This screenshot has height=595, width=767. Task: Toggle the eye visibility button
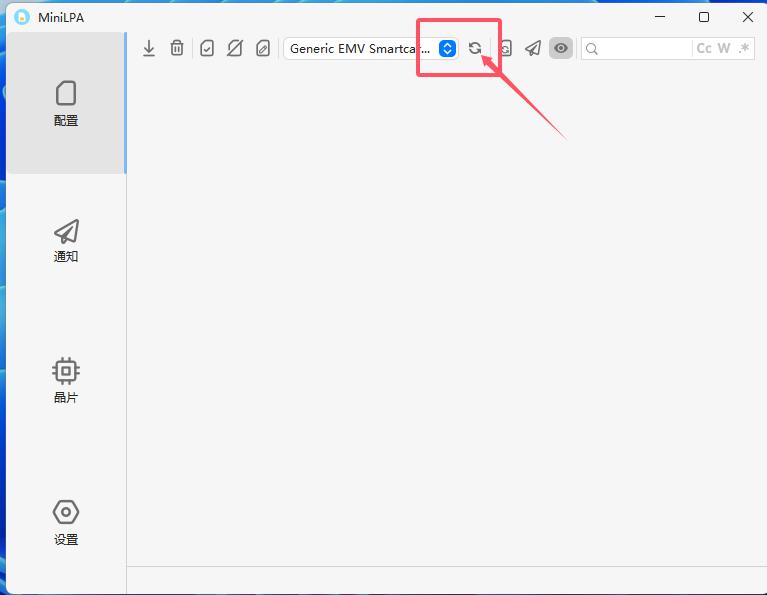click(561, 48)
